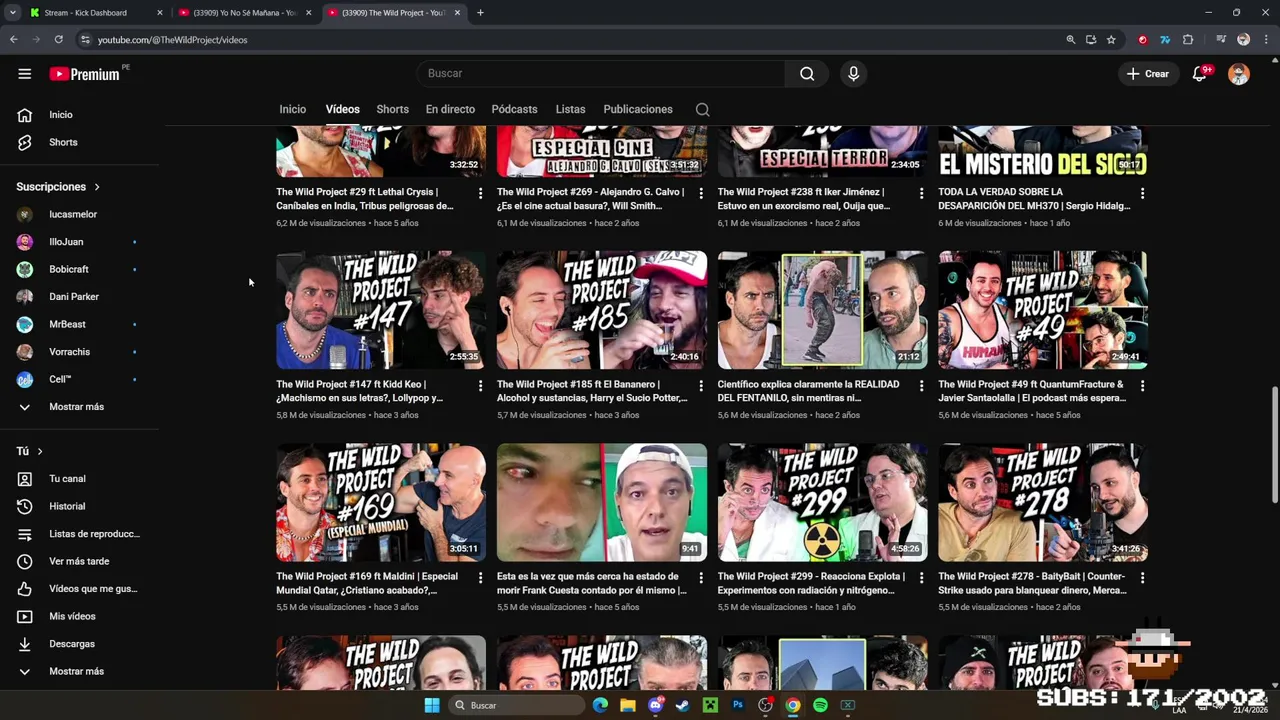This screenshot has height=720, width=1280.
Task: Open the hamburger guide menu
Action: [24, 73]
